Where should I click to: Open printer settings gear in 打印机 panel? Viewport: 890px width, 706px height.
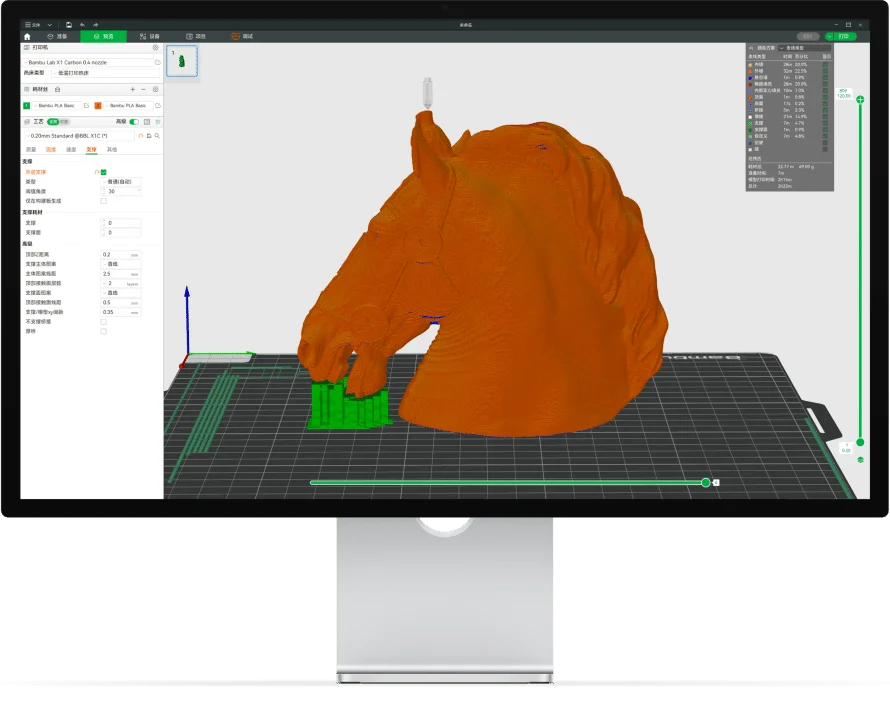pyautogui.click(x=156, y=48)
